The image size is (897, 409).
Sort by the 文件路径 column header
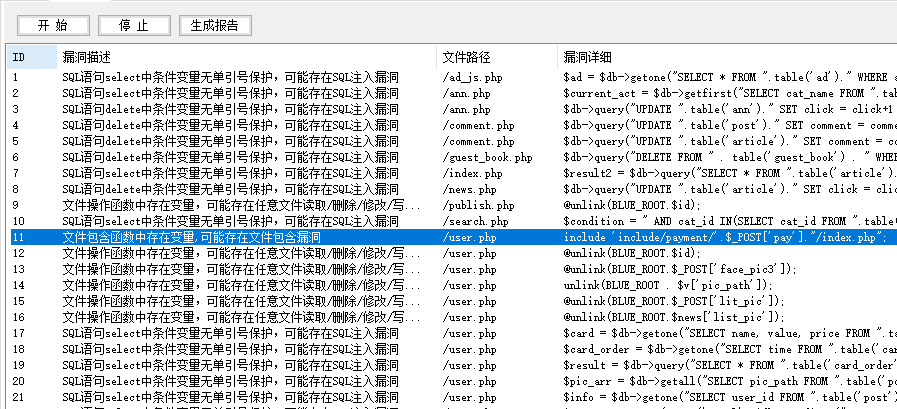[497, 57]
